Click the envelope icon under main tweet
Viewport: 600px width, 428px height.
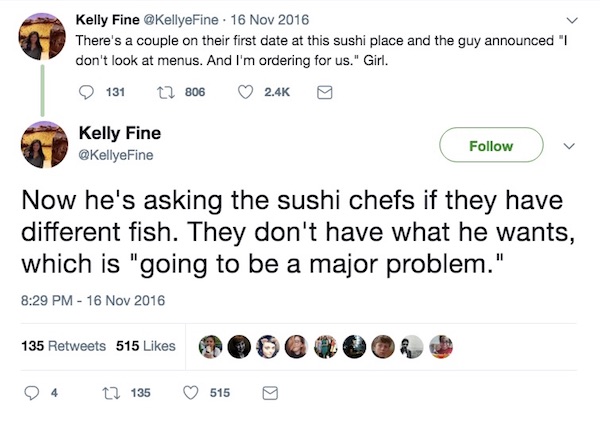268,393
